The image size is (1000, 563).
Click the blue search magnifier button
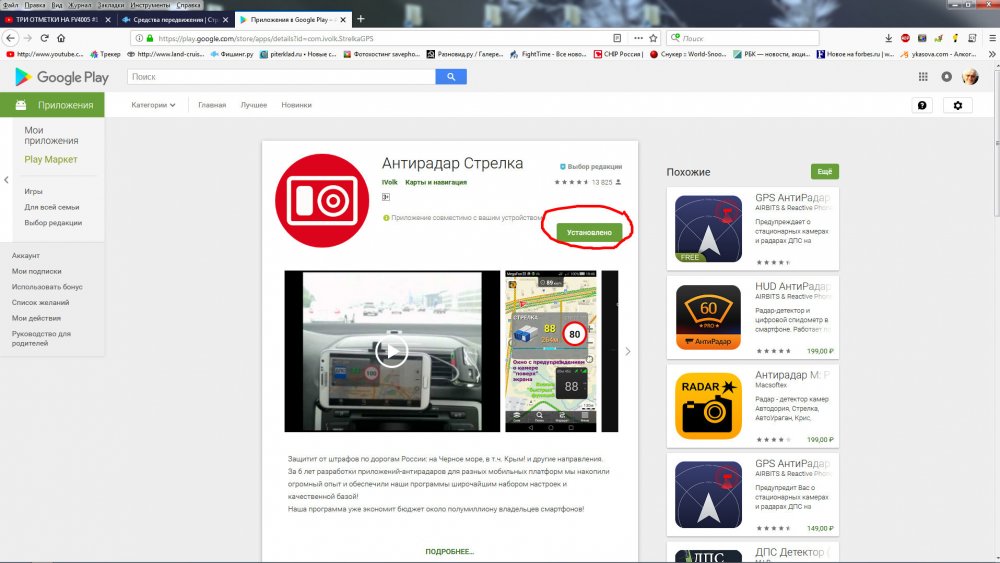(x=451, y=77)
